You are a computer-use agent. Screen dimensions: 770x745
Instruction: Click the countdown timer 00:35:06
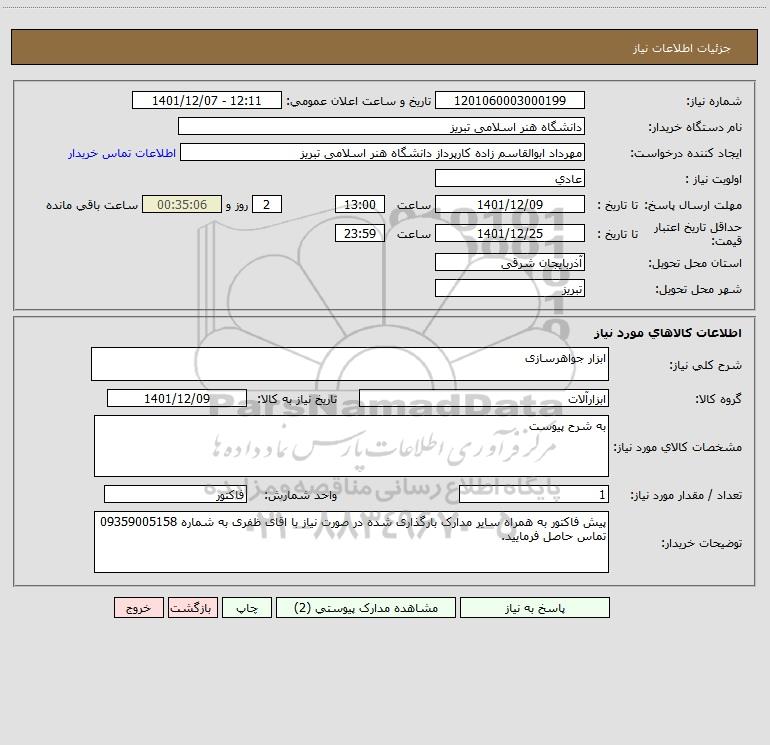pyautogui.click(x=182, y=204)
